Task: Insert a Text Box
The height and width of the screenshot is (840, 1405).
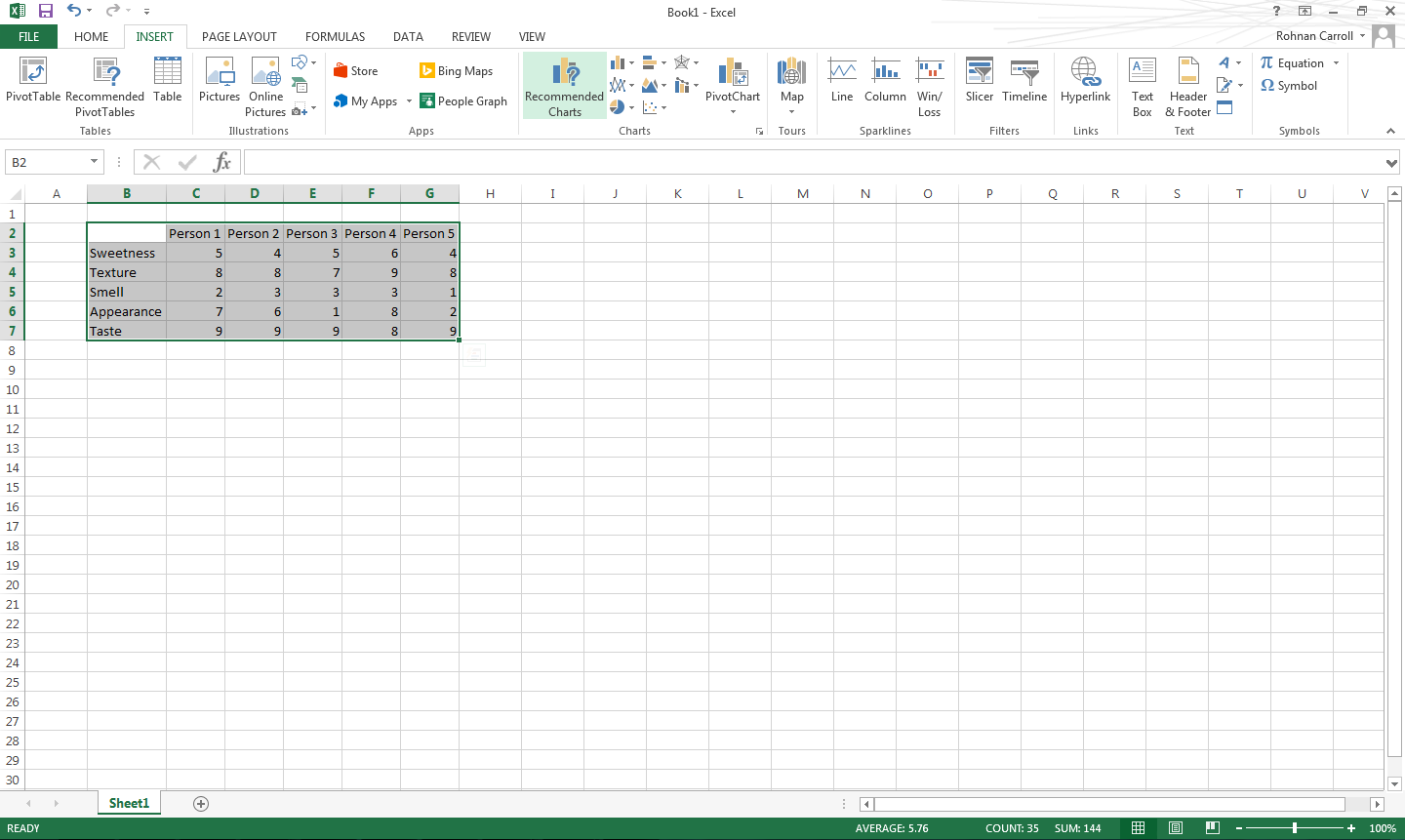Action: click(1143, 87)
